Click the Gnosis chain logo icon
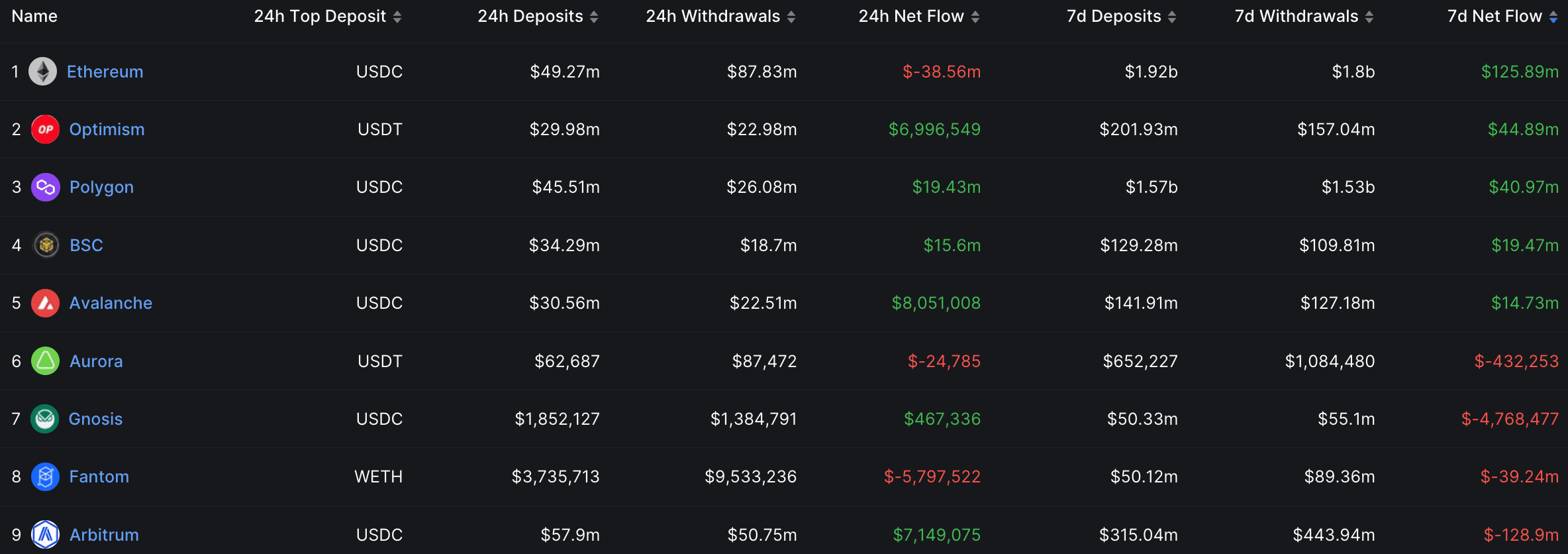Screen dimensions: 1568x554 (45, 419)
